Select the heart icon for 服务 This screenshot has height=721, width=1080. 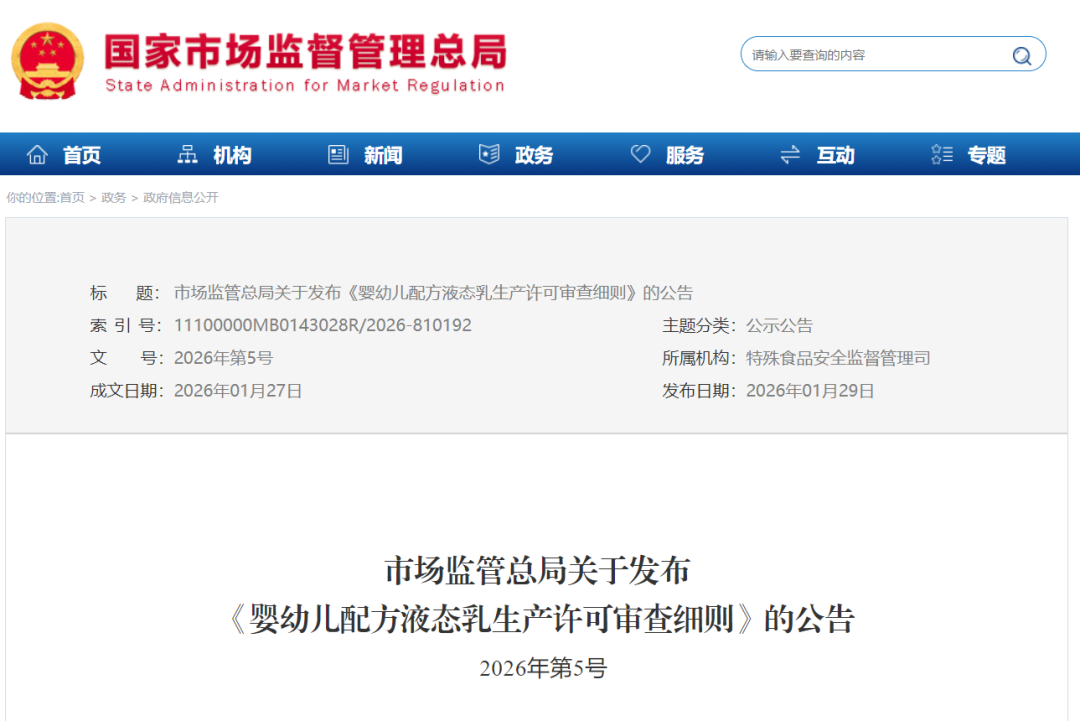tap(640, 154)
